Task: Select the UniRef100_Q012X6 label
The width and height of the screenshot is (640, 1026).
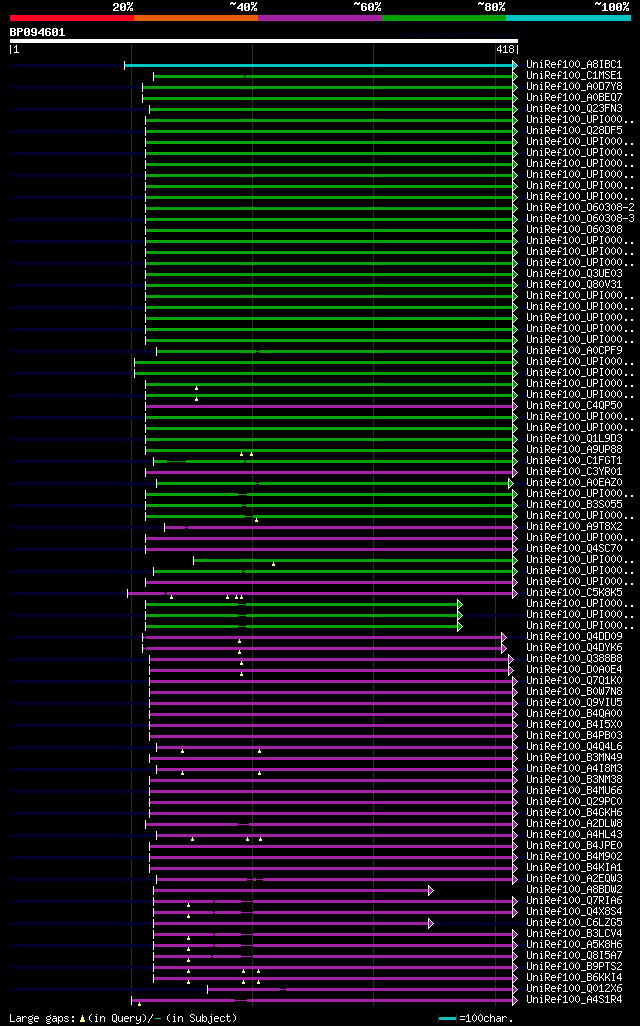Action: (x=574, y=988)
